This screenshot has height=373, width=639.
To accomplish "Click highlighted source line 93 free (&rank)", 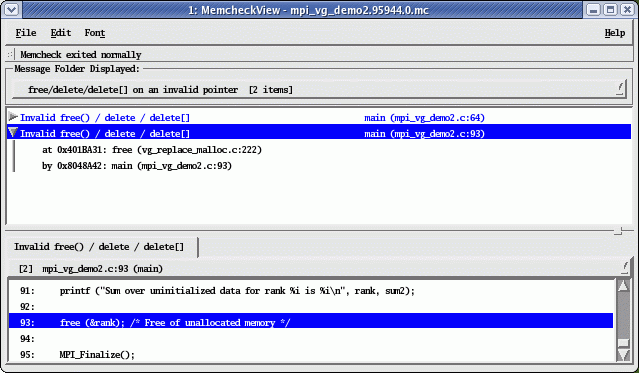I will [311, 322].
